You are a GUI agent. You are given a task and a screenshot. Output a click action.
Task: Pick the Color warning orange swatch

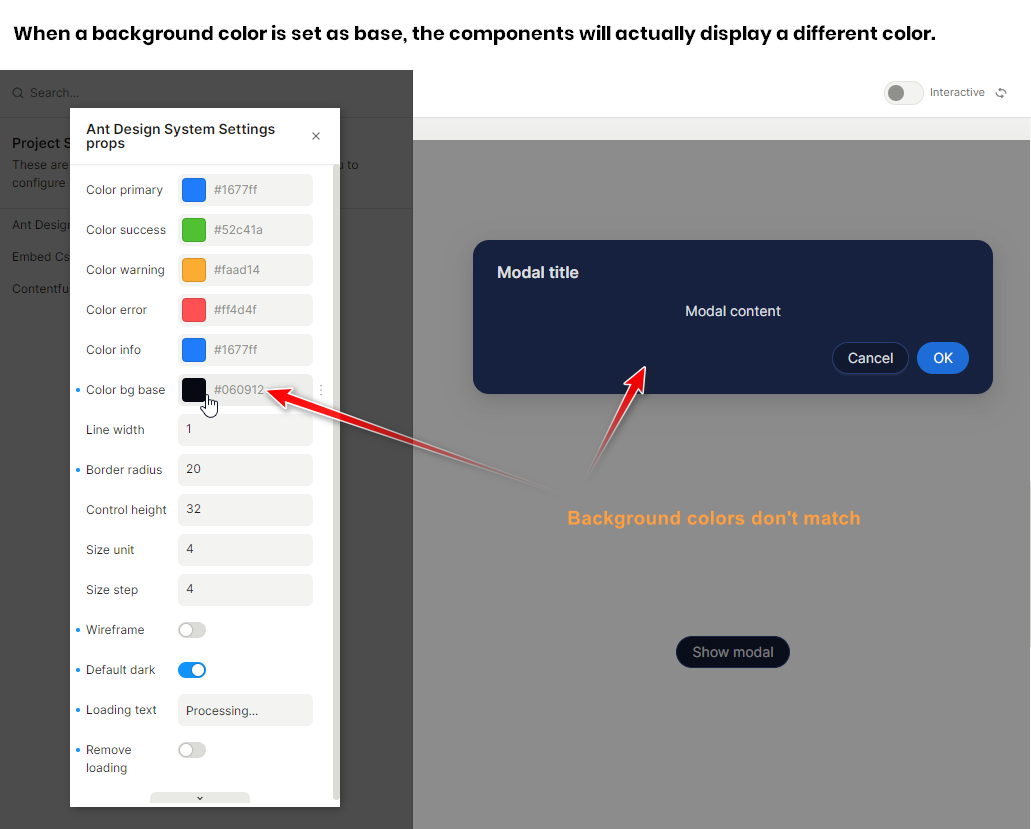194,270
